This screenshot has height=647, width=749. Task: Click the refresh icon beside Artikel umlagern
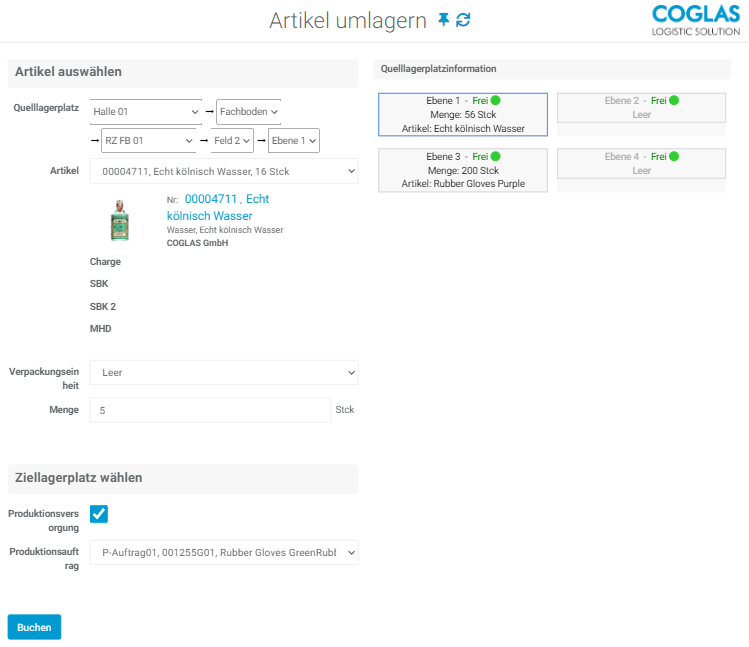463,20
